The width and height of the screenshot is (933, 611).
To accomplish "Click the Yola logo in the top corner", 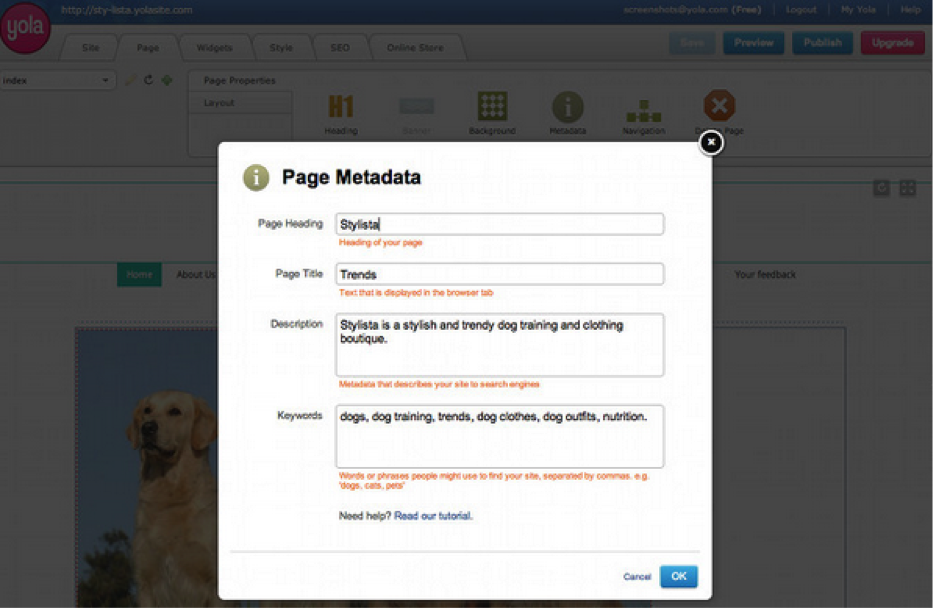I will coord(24,28).
